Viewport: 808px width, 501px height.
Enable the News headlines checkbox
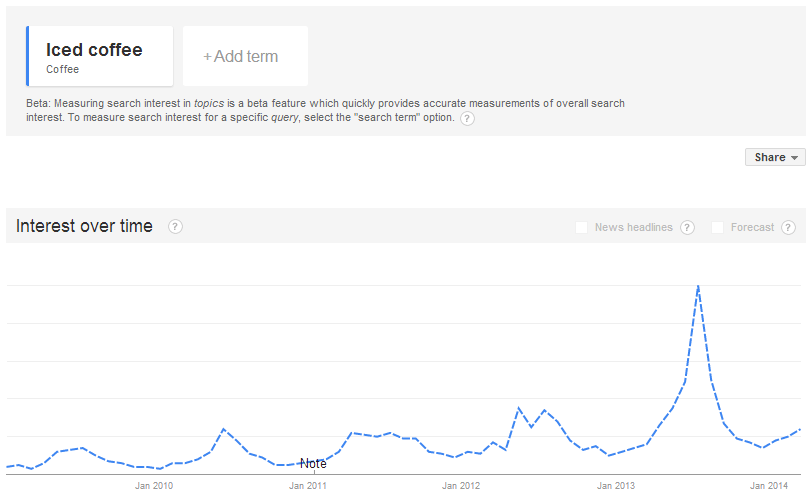pyautogui.click(x=581, y=227)
